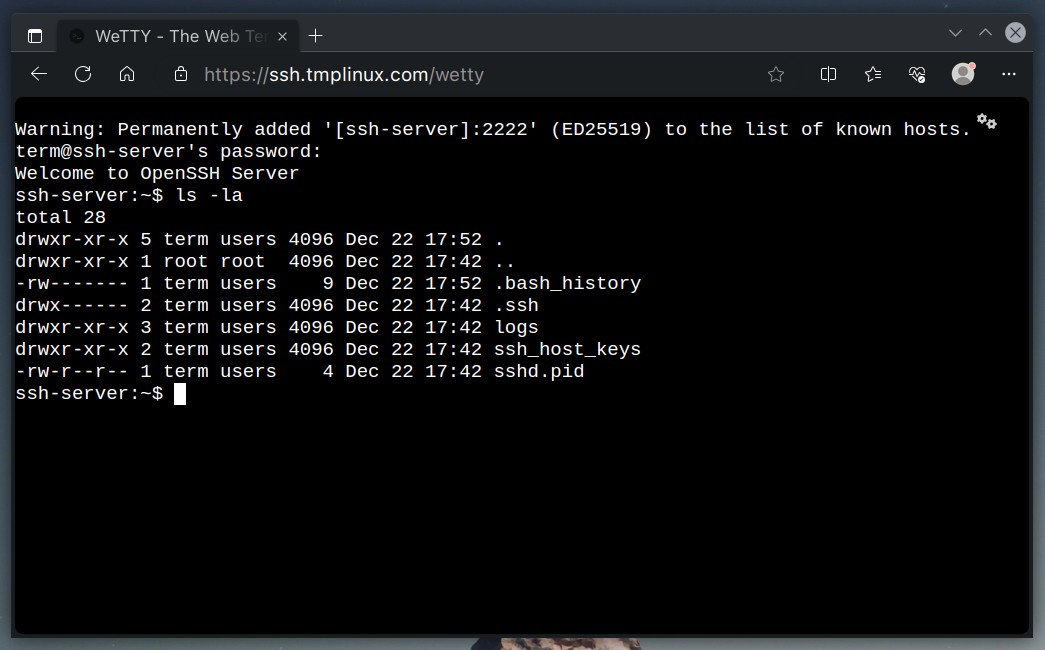The image size is (1045, 650).
Task: Click 'Welcome to OpenSSH Server' text
Action: pyautogui.click(x=157, y=173)
